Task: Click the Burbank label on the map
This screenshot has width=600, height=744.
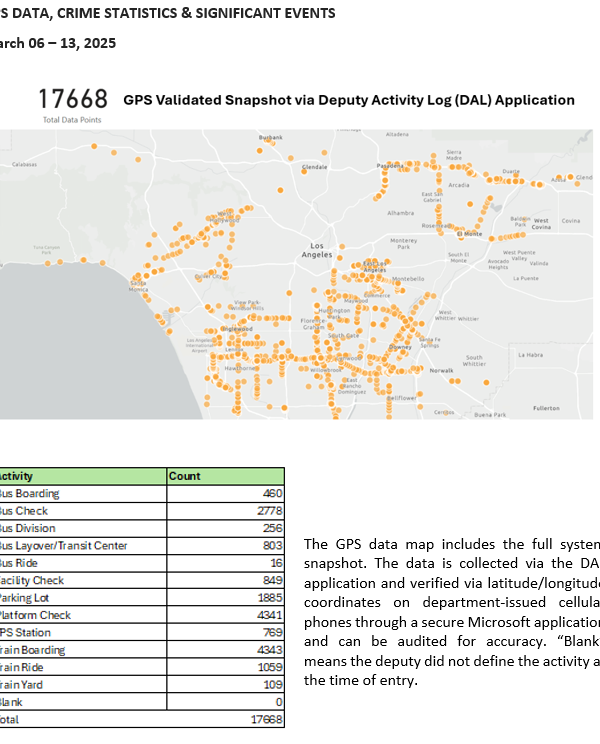Action: (x=270, y=137)
